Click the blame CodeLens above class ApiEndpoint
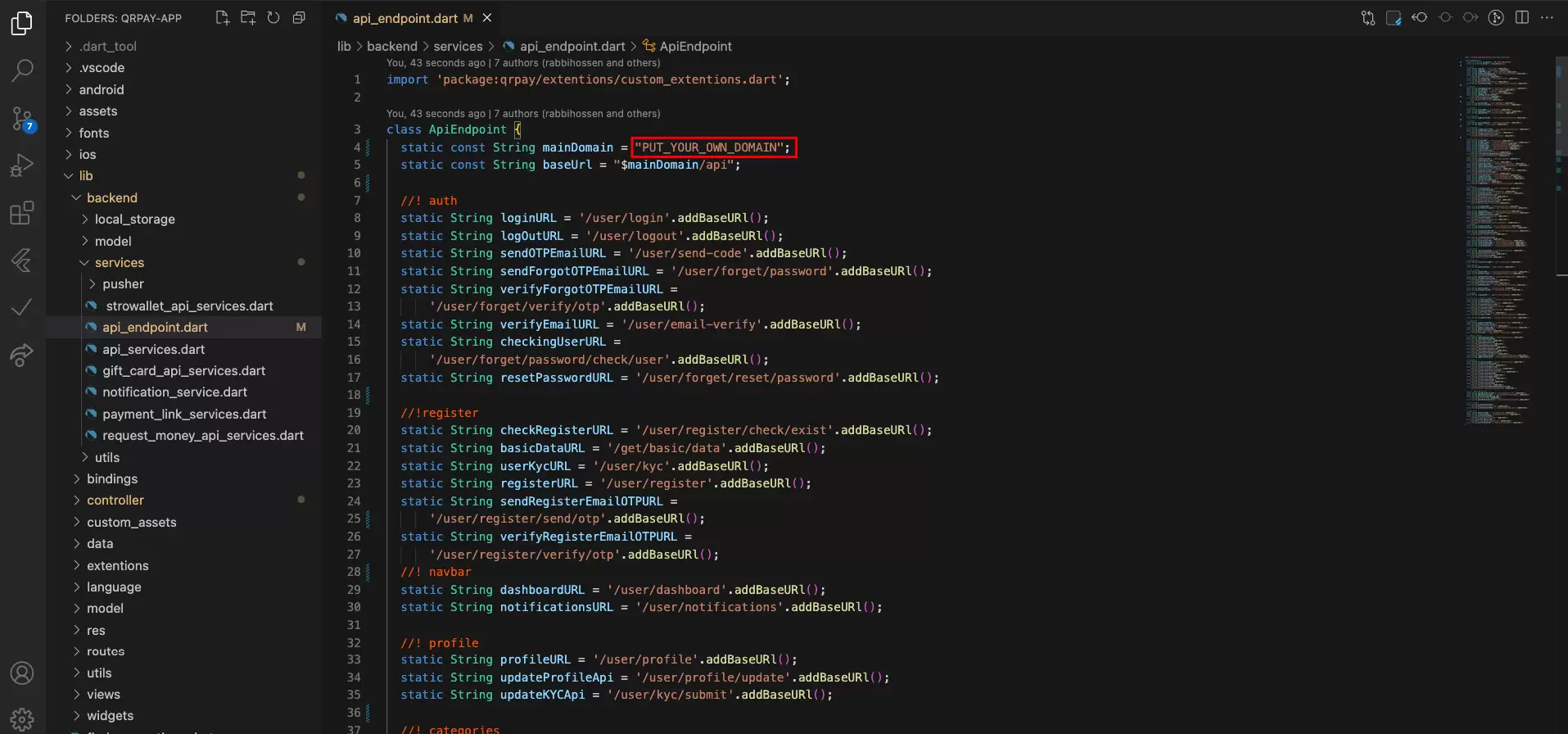The image size is (1568, 734). 523,114
